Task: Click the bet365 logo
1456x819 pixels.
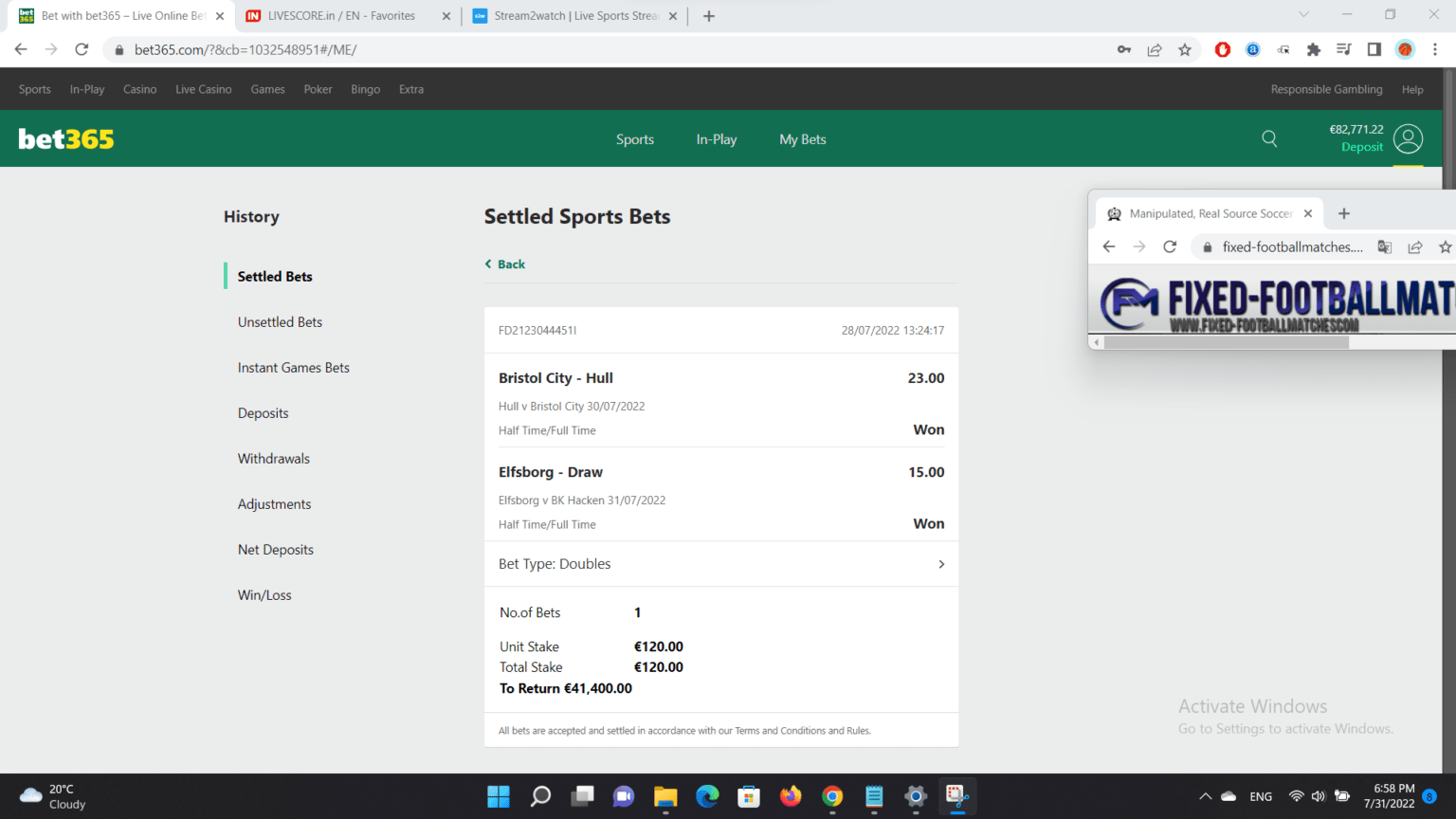Action: 66,139
